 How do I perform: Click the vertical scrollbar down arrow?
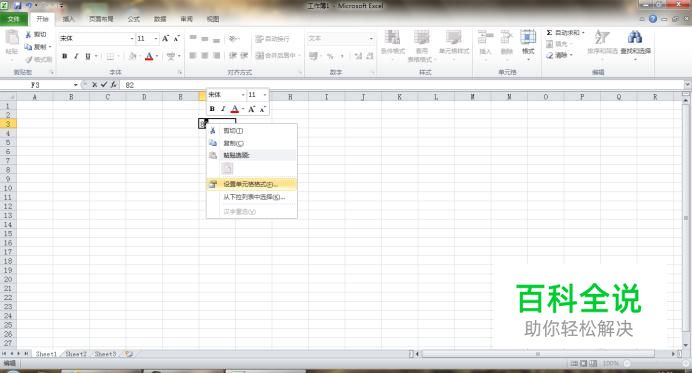point(686,345)
